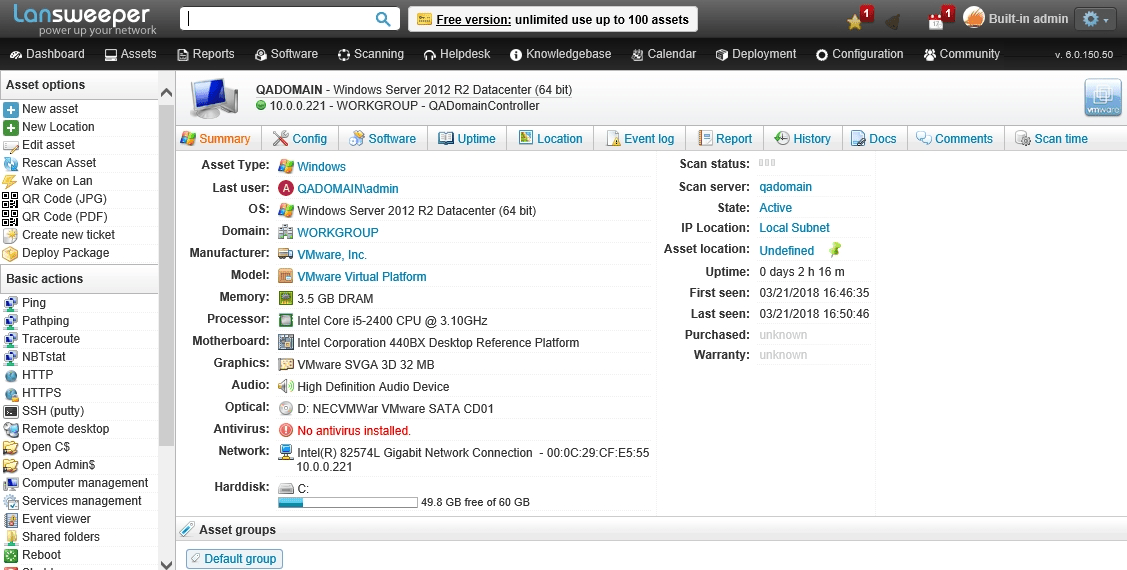Collapse the Asset groups section

[x=186, y=530]
